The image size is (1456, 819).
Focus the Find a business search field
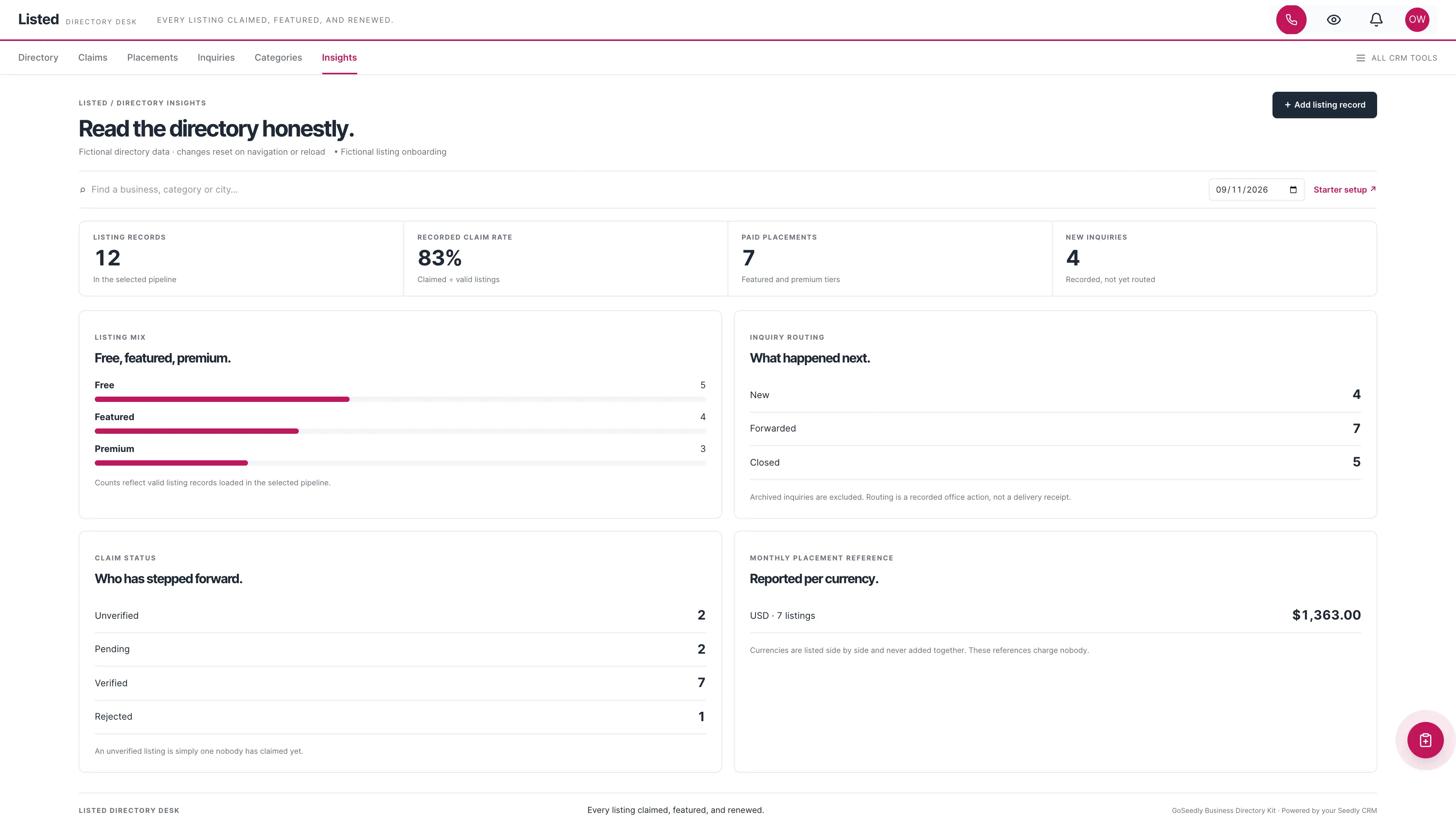[644, 189]
